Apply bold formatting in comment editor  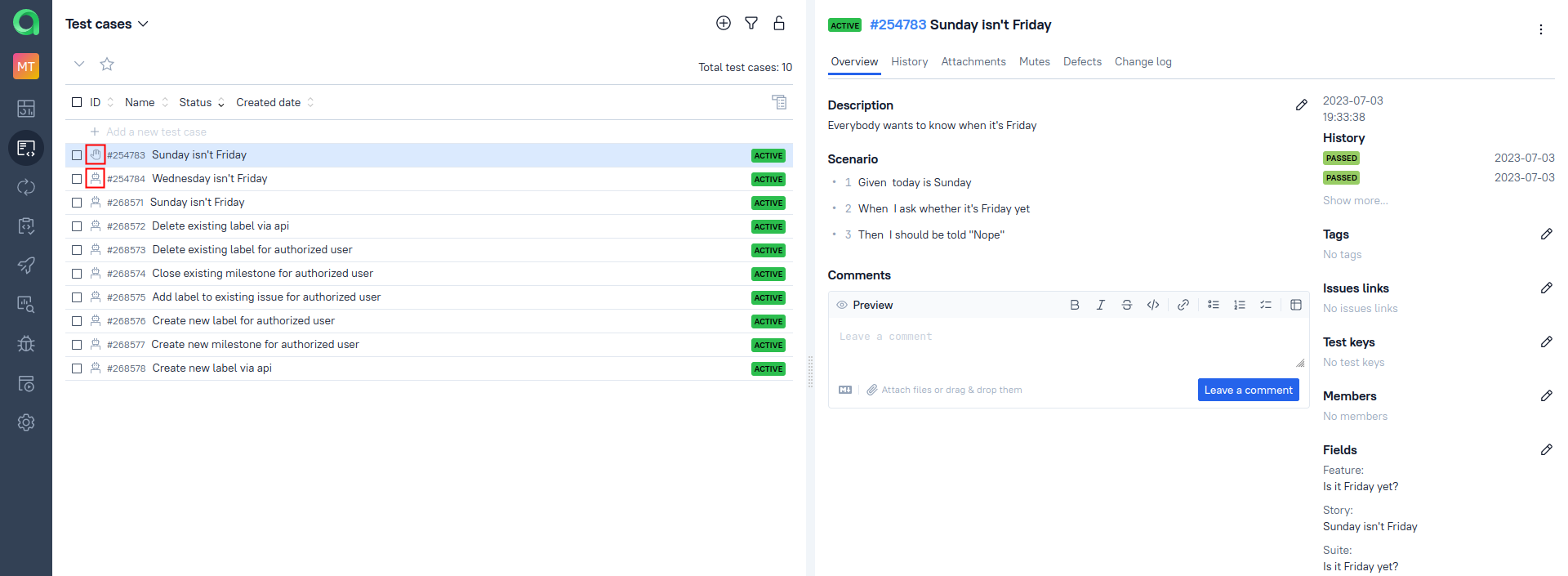[x=1075, y=305]
